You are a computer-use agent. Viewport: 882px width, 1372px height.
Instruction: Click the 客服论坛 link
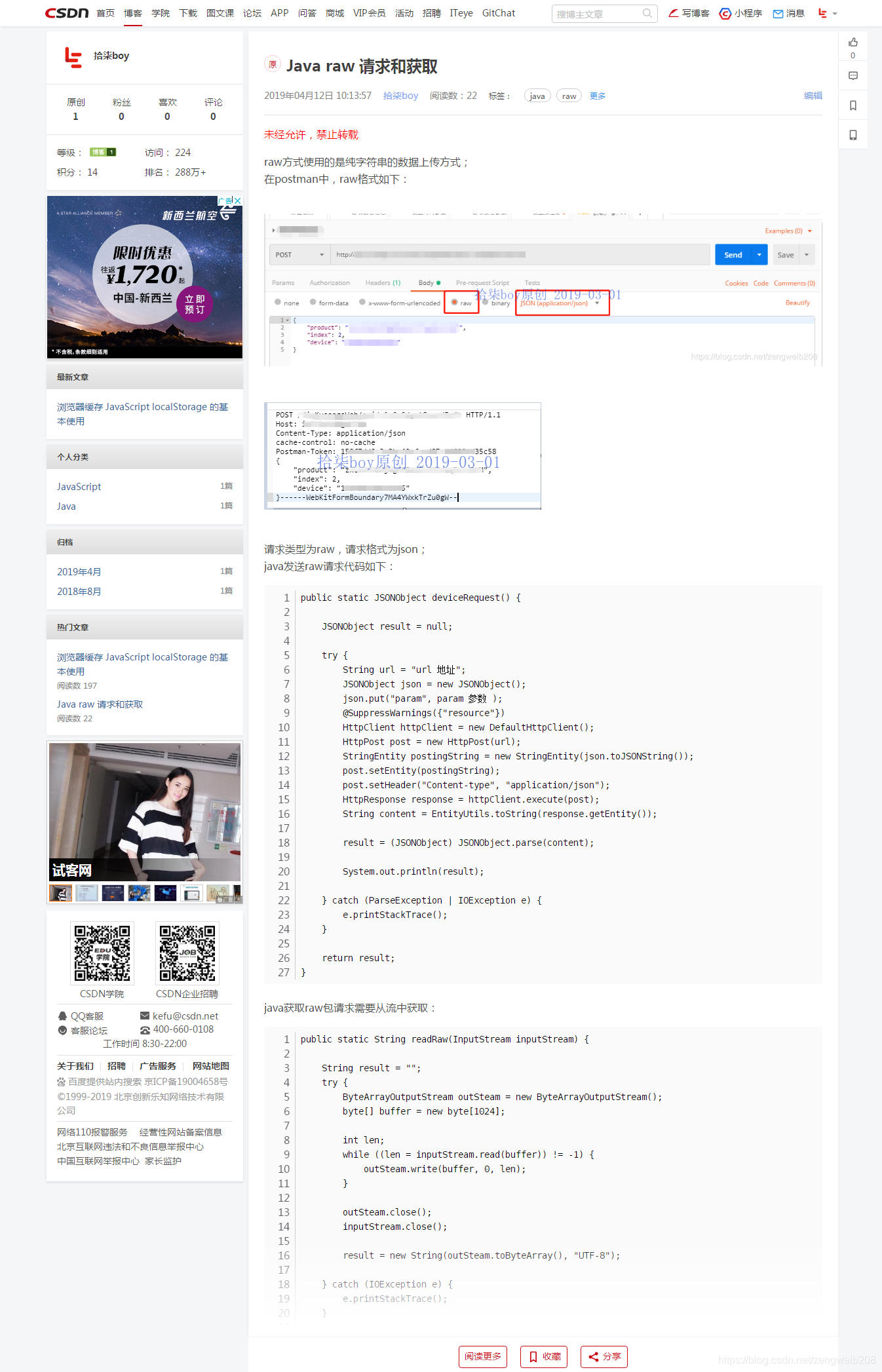83,1031
